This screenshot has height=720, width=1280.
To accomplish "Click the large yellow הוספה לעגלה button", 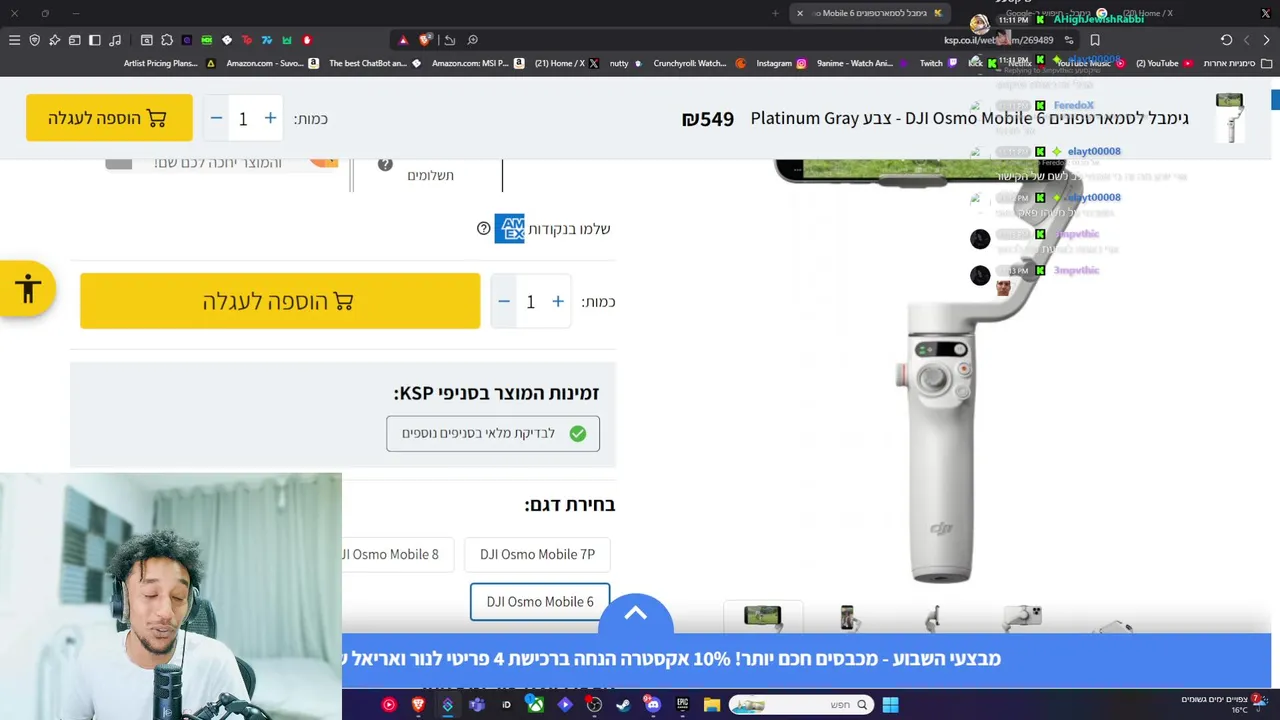I will pyautogui.click(x=280, y=301).
